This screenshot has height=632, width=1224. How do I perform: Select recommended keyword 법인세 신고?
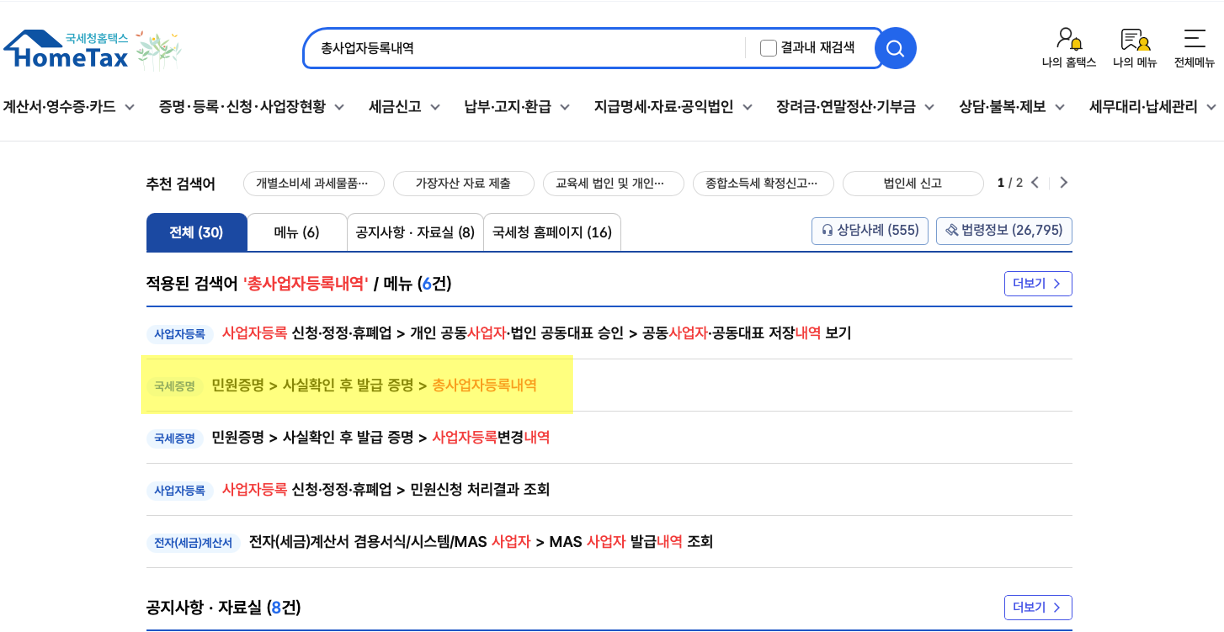[913, 183]
